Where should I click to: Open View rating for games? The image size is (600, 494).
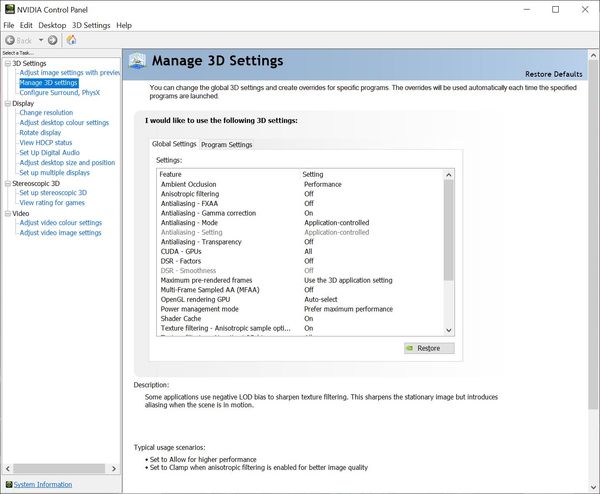pyautogui.click(x=52, y=202)
